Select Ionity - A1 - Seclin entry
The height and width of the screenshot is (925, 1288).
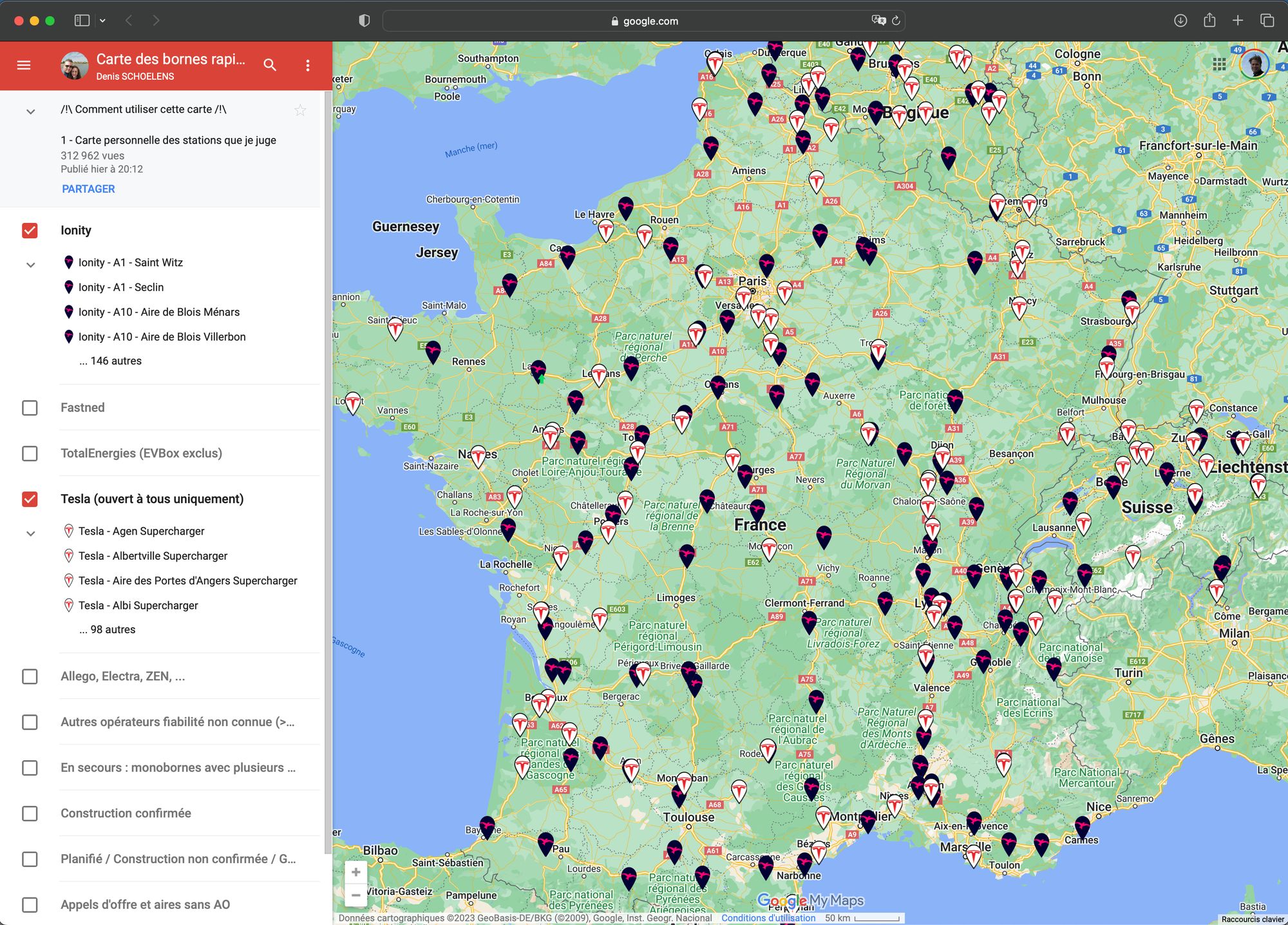pos(121,287)
